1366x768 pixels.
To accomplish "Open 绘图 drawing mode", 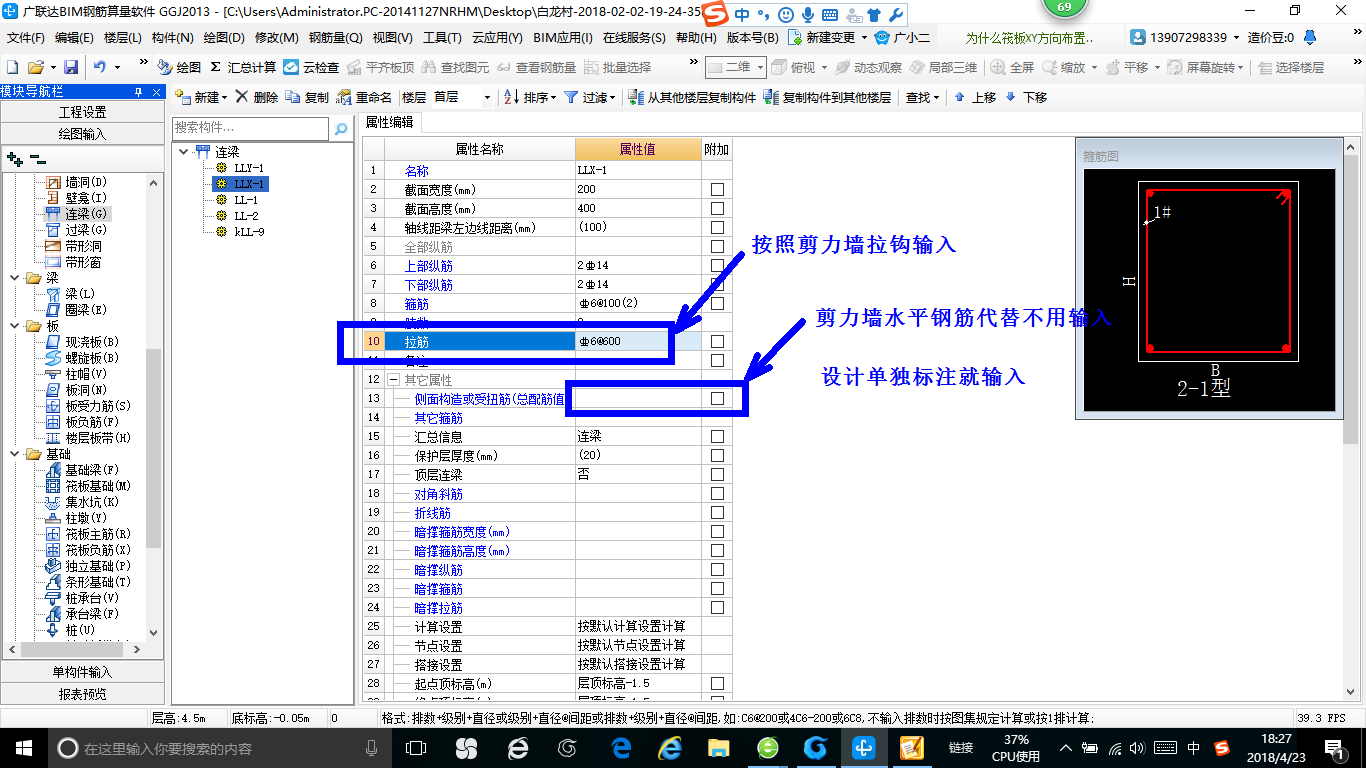I will pyautogui.click(x=179, y=67).
